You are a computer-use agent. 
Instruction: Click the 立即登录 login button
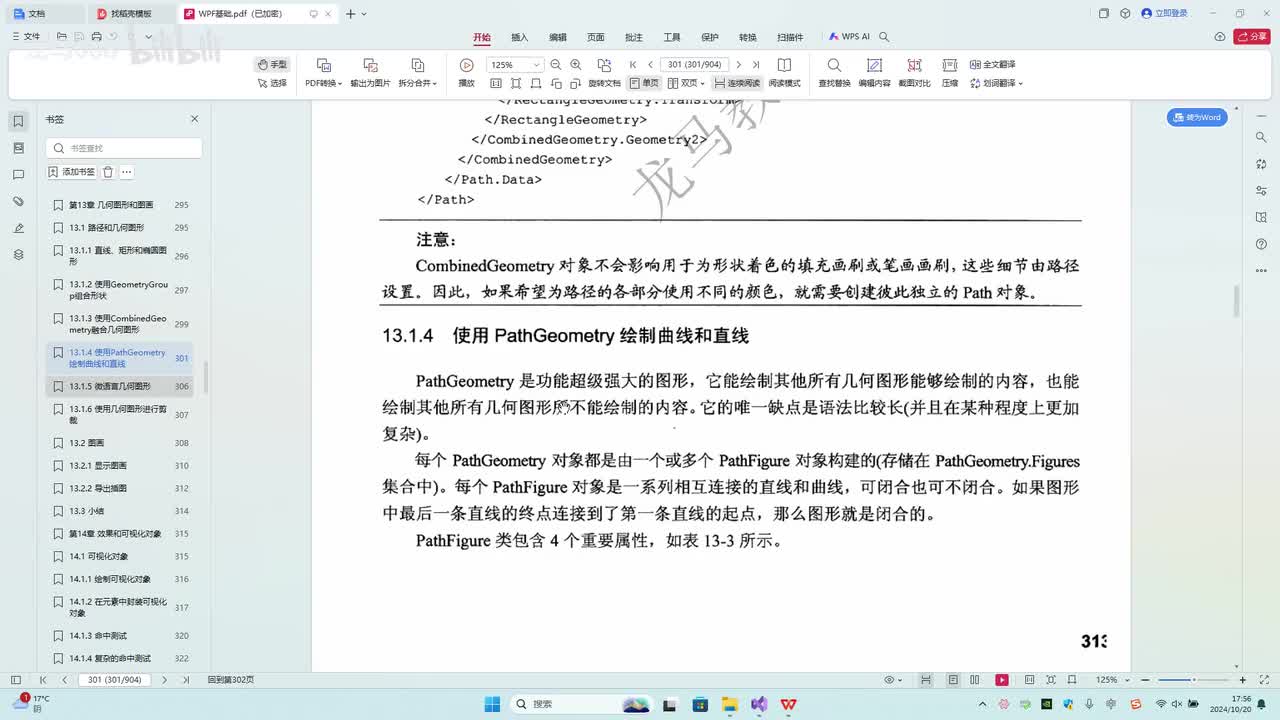tap(1164, 13)
